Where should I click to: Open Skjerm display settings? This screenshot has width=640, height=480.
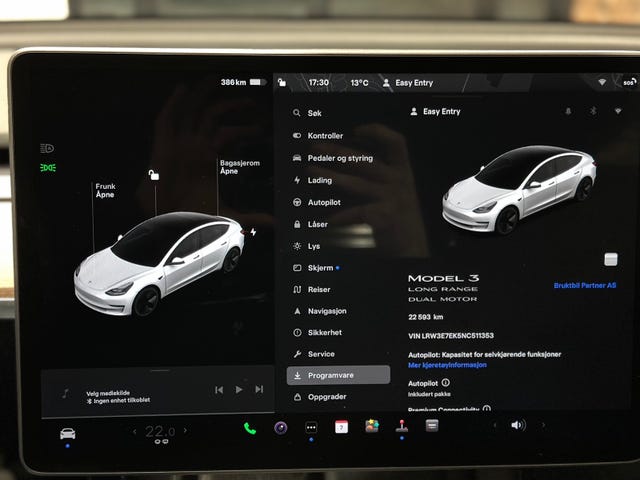coord(316,268)
